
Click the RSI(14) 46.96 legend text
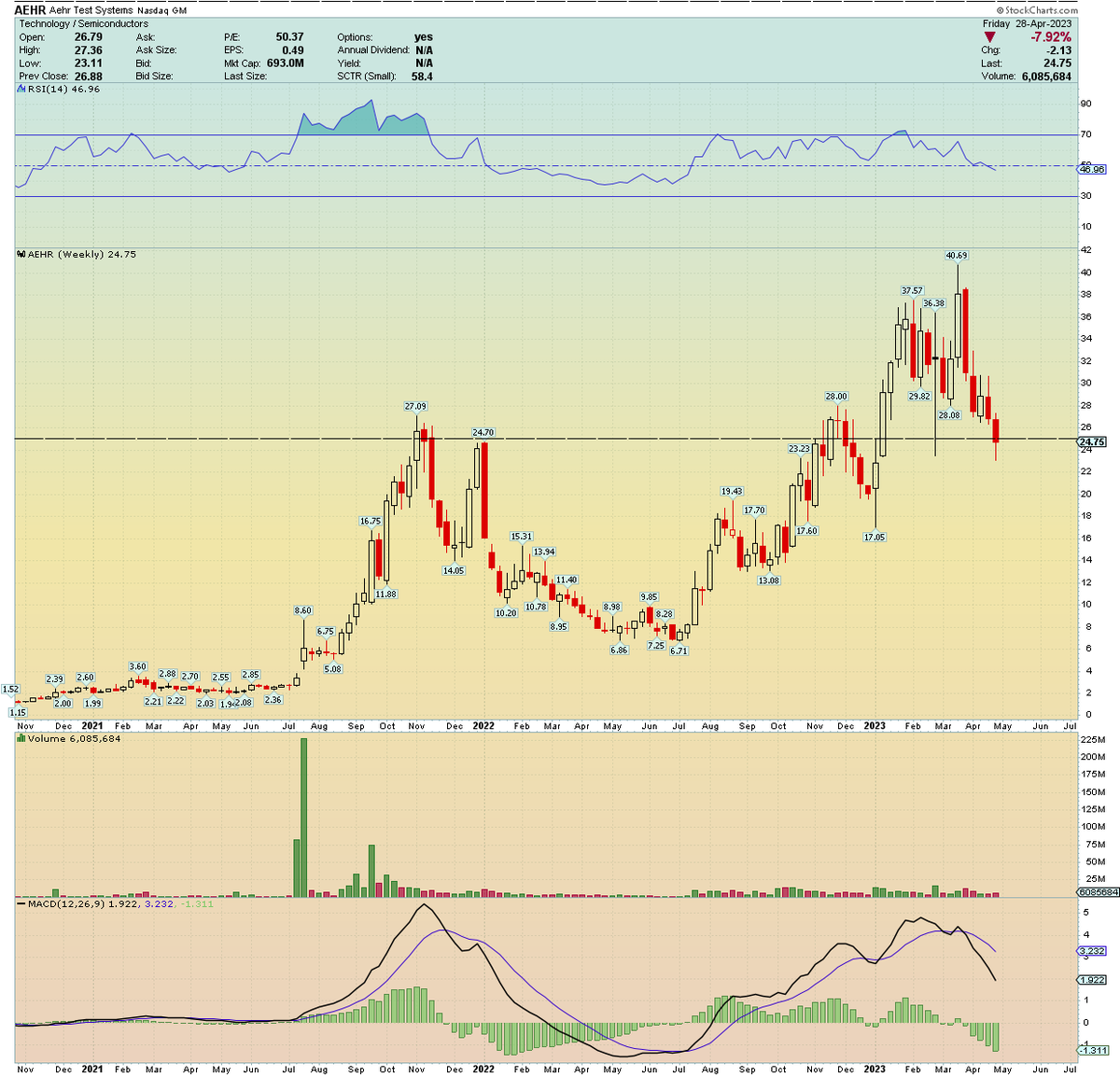[x=63, y=90]
